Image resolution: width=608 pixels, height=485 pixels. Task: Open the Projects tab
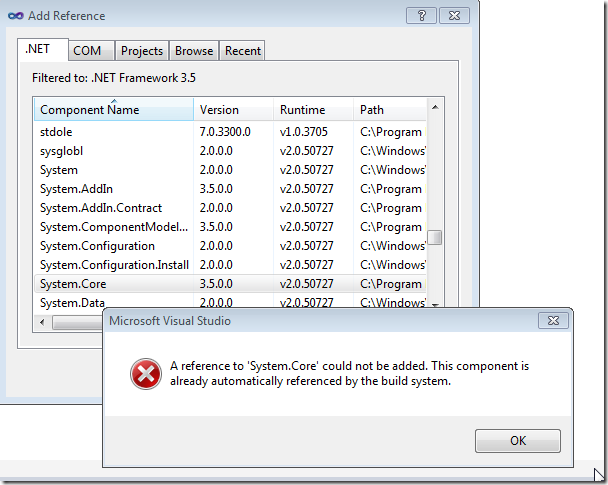coord(142,51)
